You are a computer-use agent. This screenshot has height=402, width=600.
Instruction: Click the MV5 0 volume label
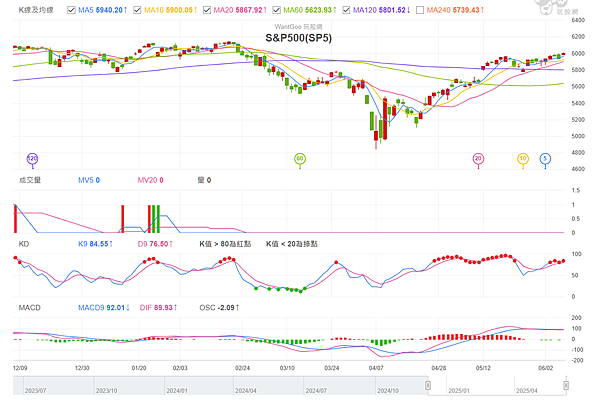pyautogui.click(x=89, y=180)
